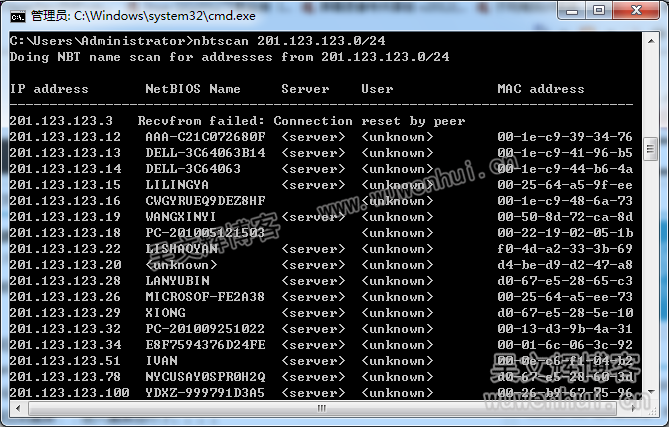Screen dimensions: 669x427
Task: Click the 'MAC address' column header text
Action: tap(541, 89)
